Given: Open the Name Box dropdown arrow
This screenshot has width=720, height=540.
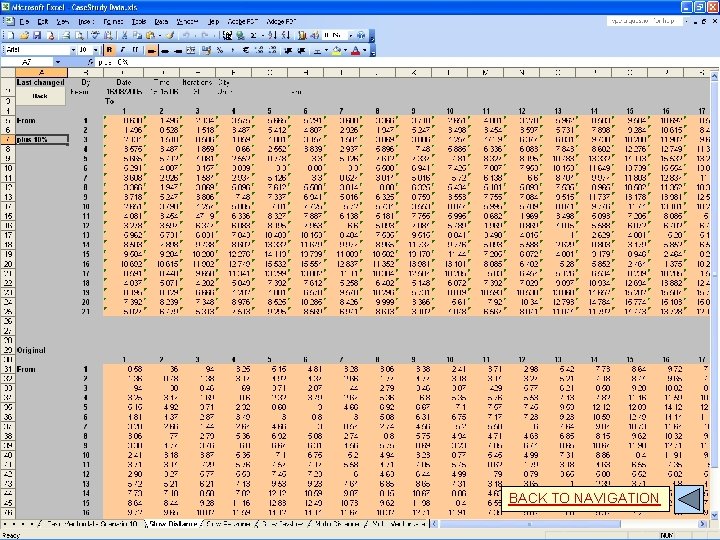Looking at the screenshot, I should pyautogui.click(x=57, y=62).
